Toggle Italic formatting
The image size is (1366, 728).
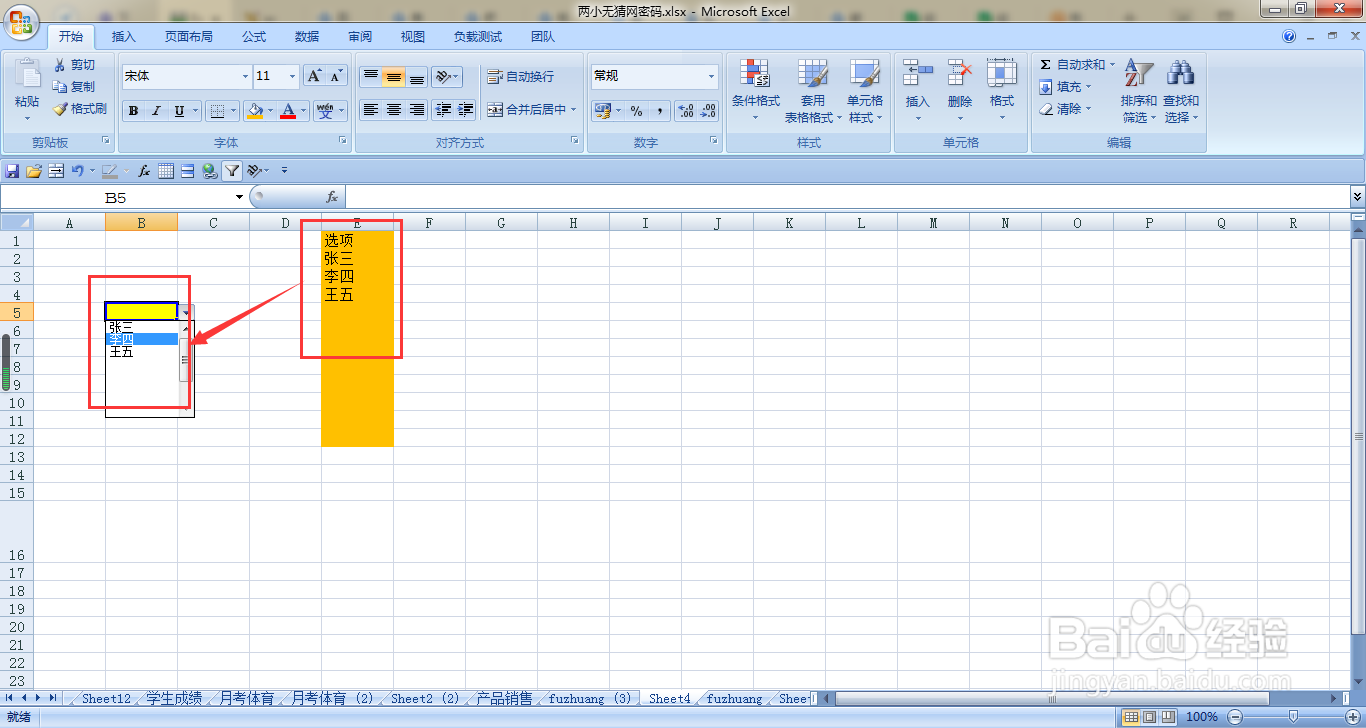pyautogui.click(x=156, y=111)
